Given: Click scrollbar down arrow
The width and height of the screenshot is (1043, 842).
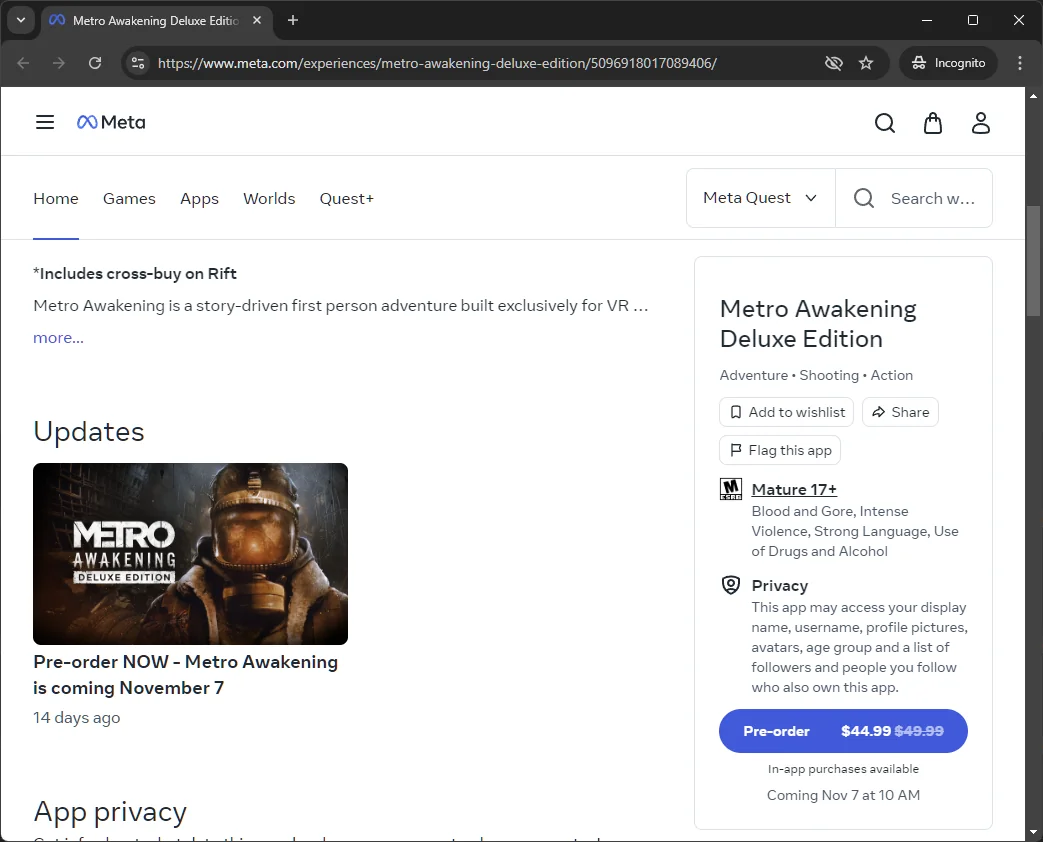Looking at the screenshot, I should (1033, 832).
